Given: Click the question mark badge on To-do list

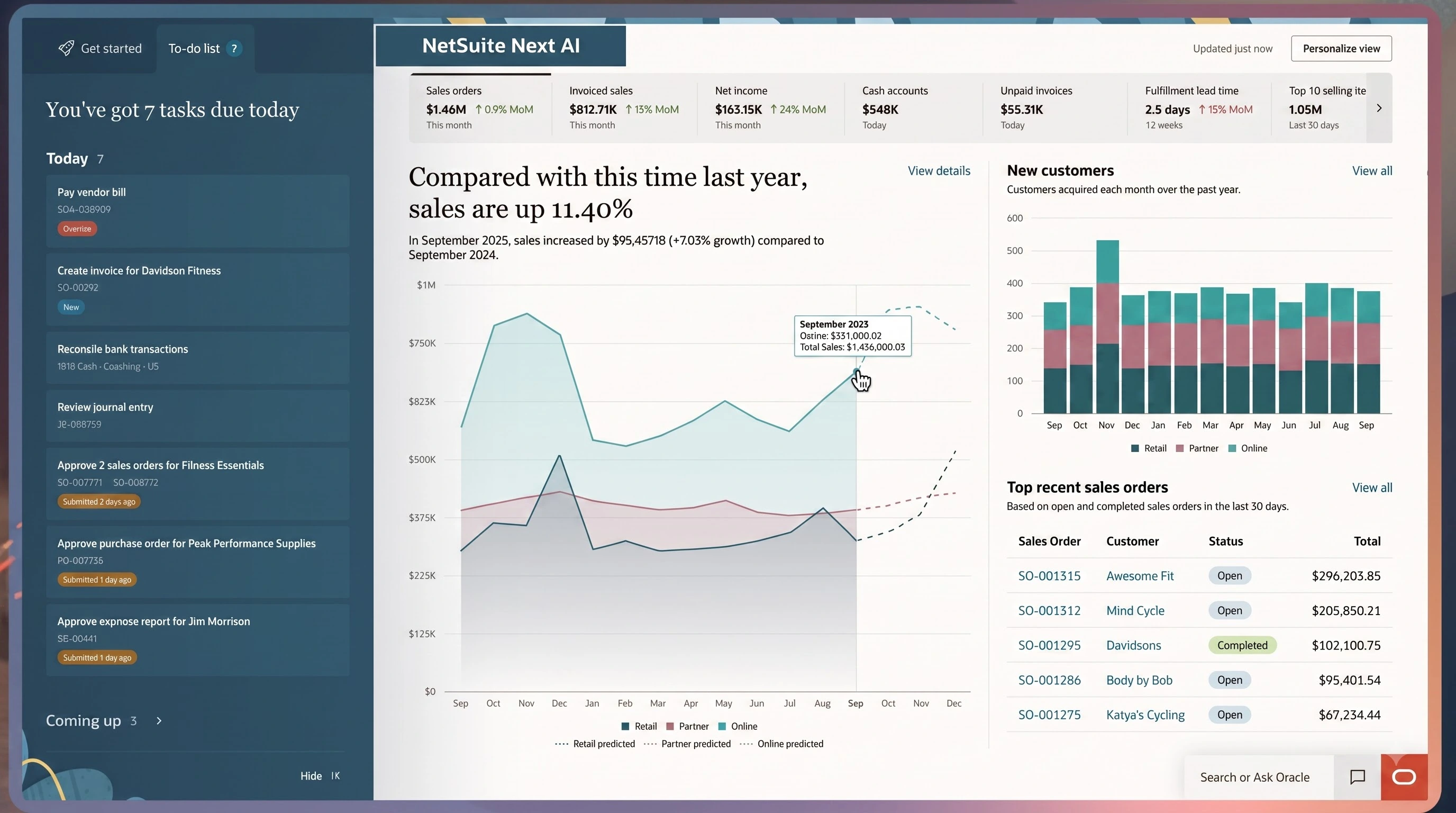Looking at the screenshot, I should pos(234,49).
